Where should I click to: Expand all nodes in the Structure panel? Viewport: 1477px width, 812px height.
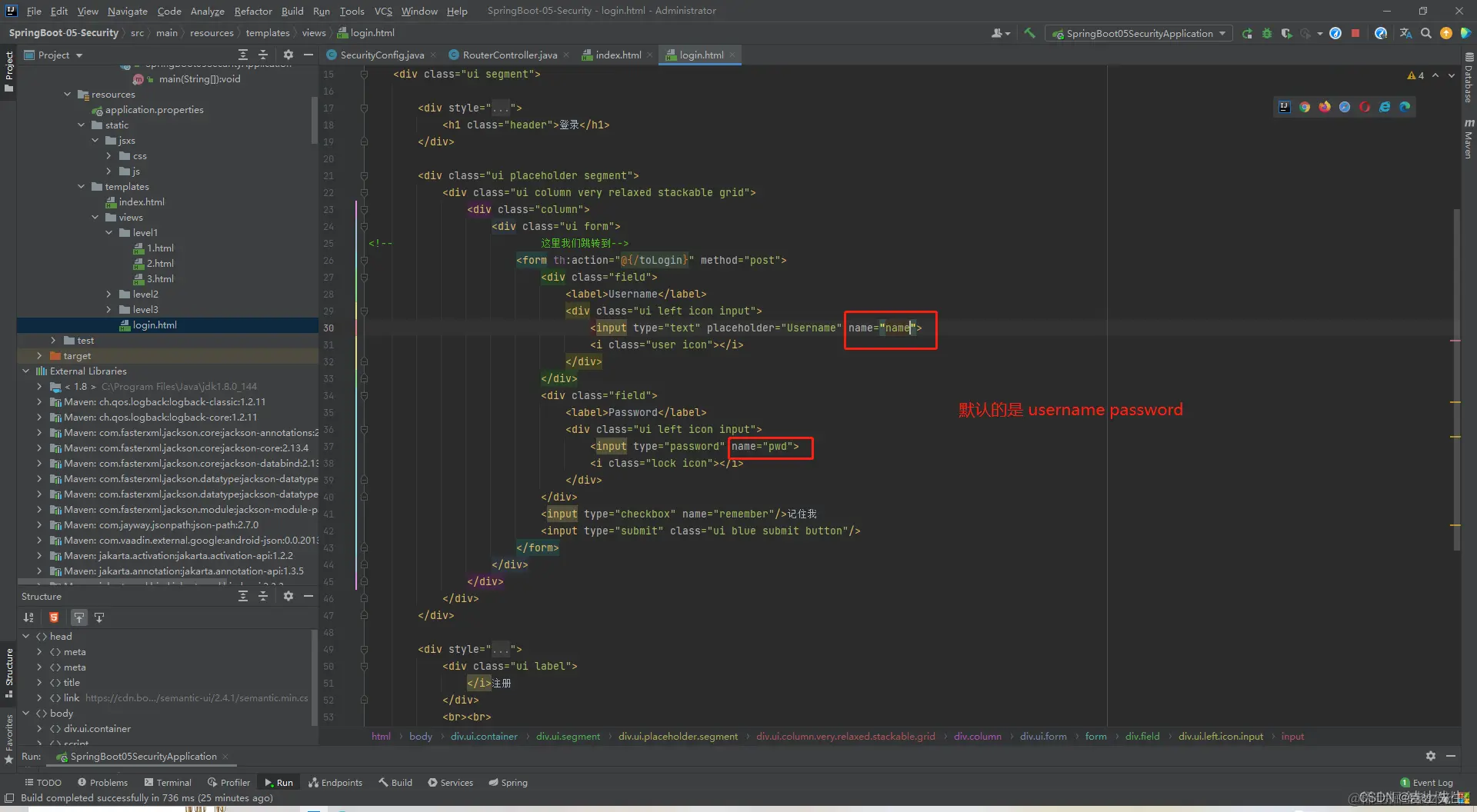[243, 596]
